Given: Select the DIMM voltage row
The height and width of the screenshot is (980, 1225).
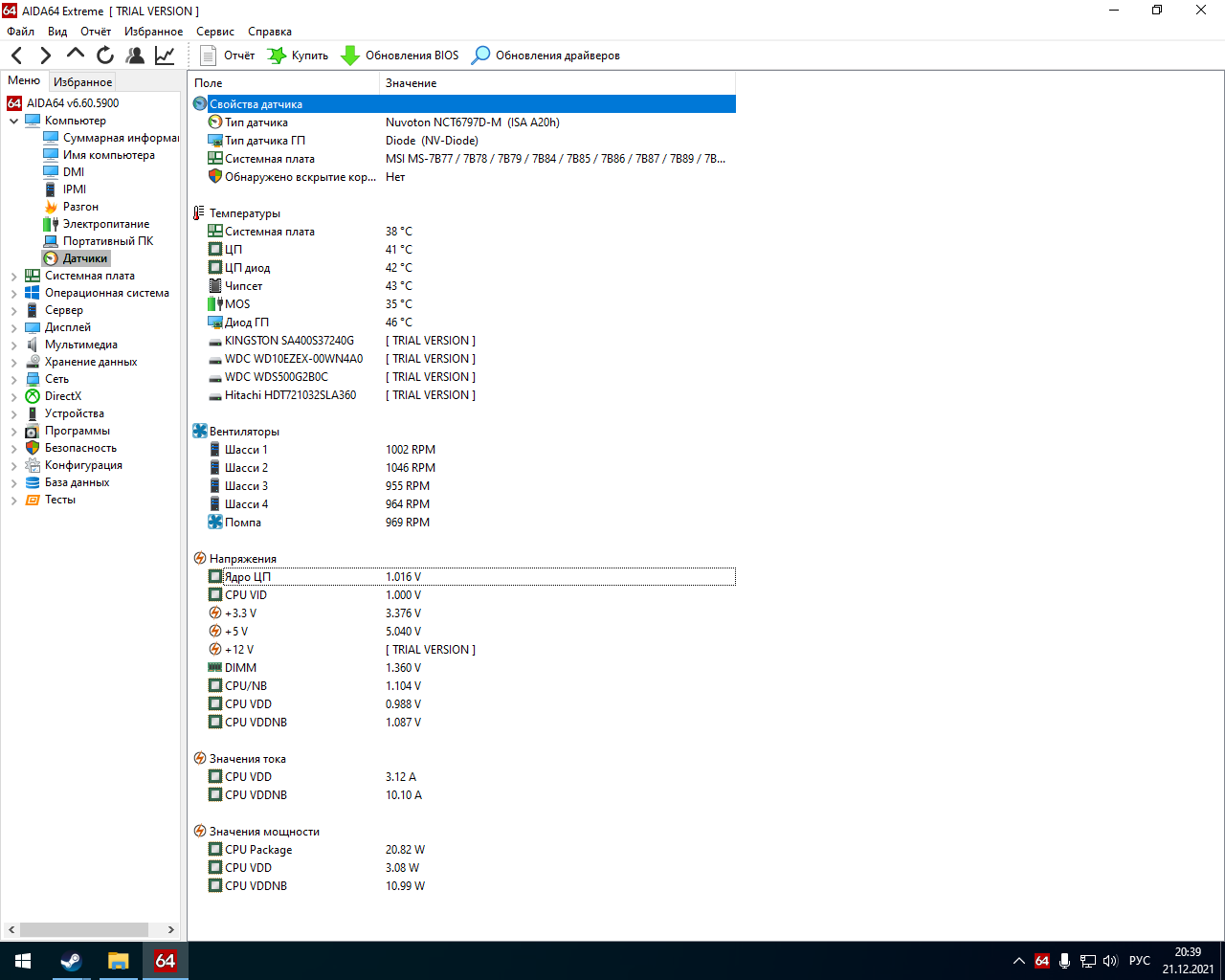Looking at the screenshot, I should coord(463,668).
